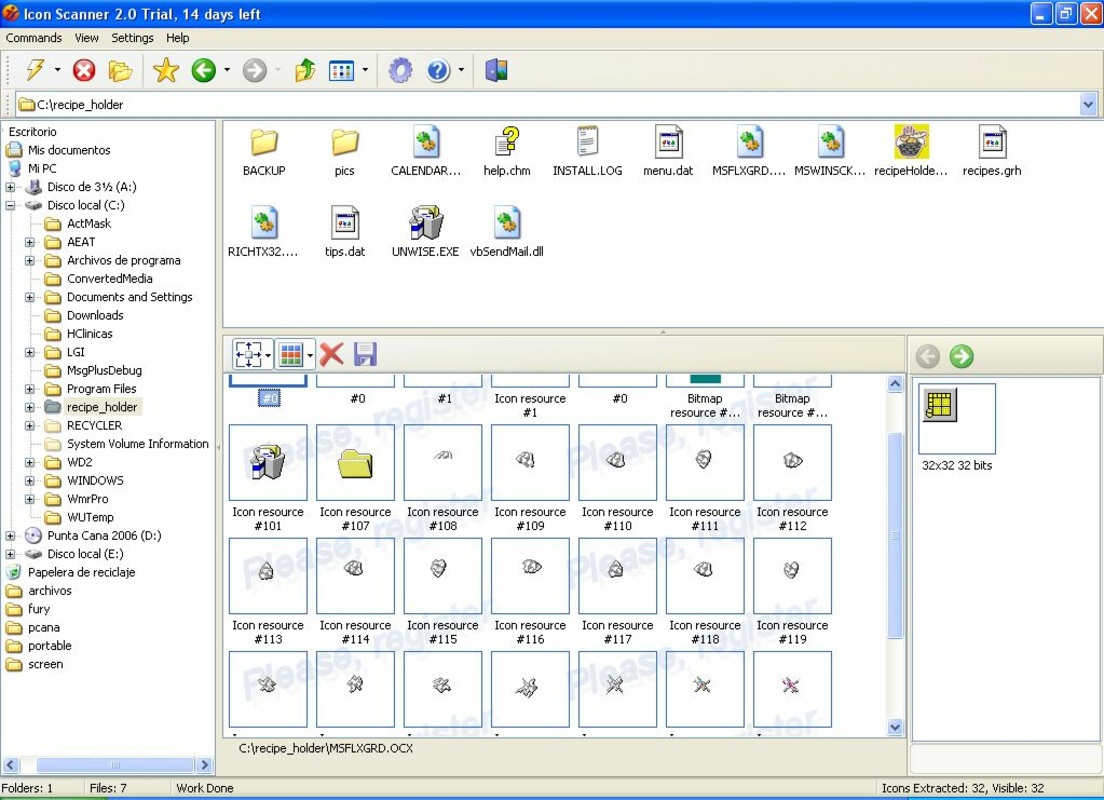The height and width of the screenshot is (800, 1104).
Task: Click the red stop scan icon
Action: pos(84,70)
